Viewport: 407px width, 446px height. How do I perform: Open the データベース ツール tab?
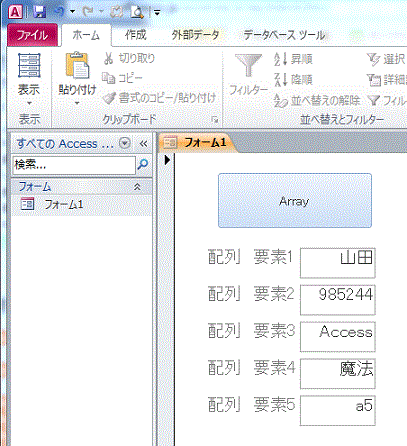point(284,35)
